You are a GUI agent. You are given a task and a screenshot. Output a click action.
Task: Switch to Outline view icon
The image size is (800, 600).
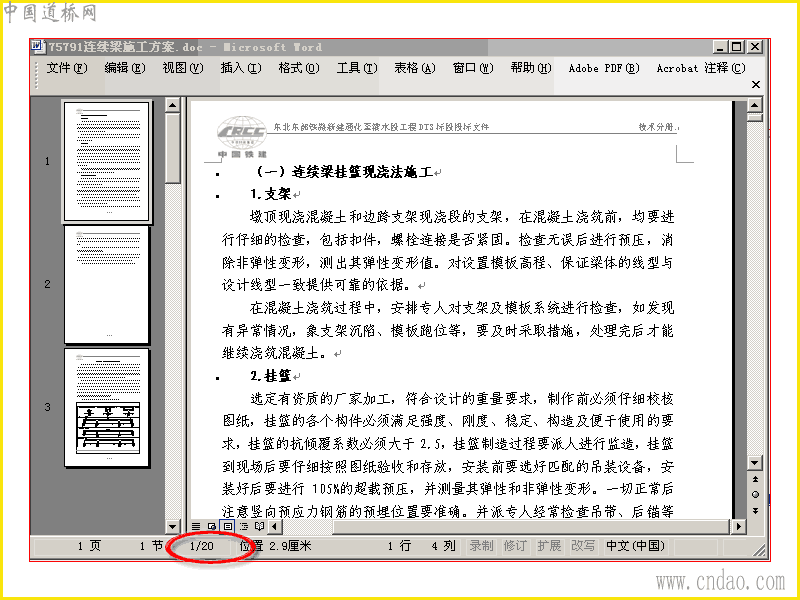(243, 526)
